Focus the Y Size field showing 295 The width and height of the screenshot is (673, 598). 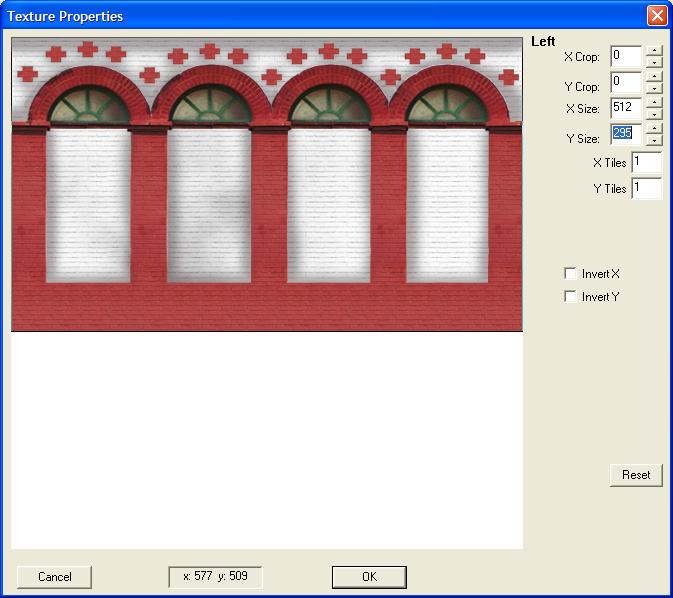tap(626, 133)
